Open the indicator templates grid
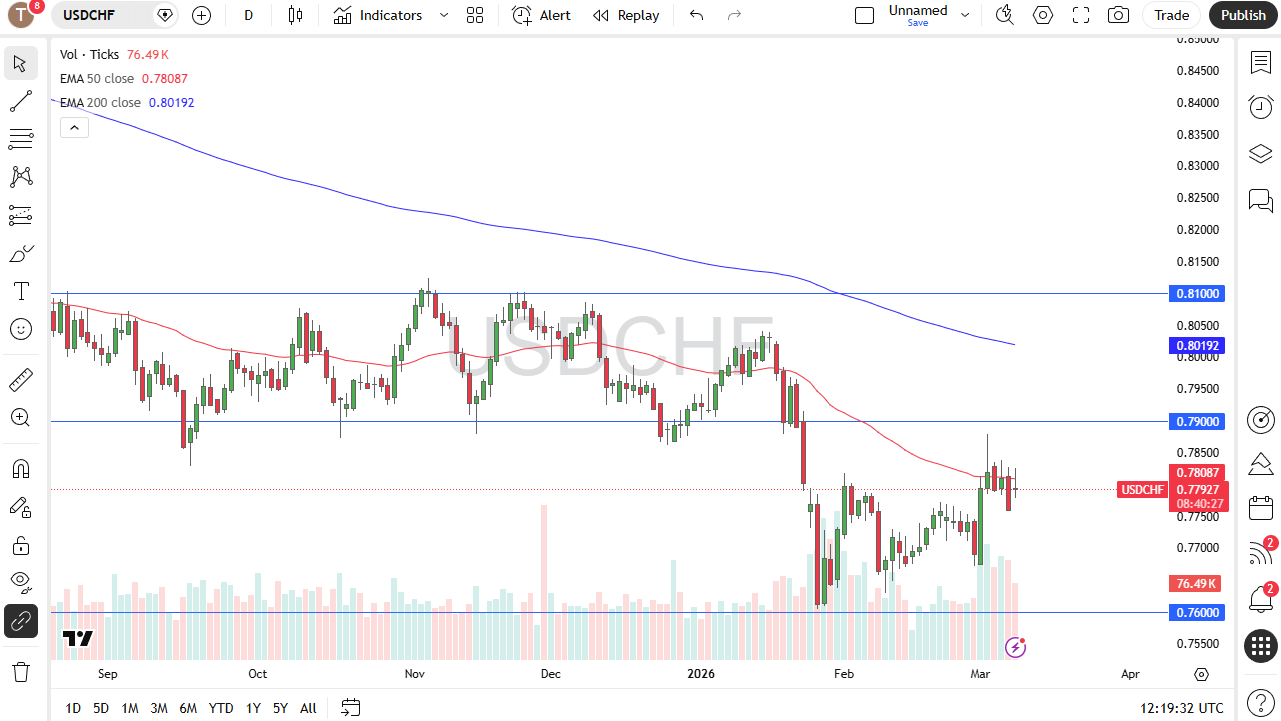This screenshot has height=721, width=1281. point(475,15)
